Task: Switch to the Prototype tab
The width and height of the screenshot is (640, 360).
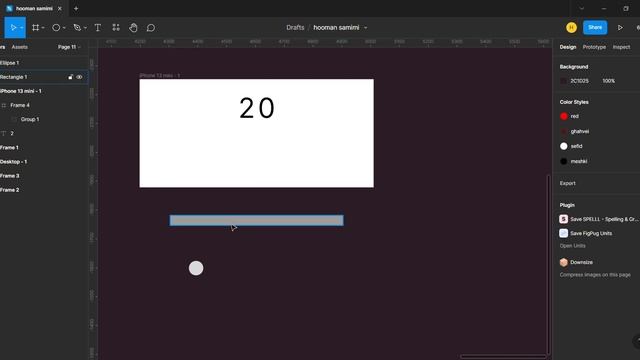Action: (x=594, y=47)
